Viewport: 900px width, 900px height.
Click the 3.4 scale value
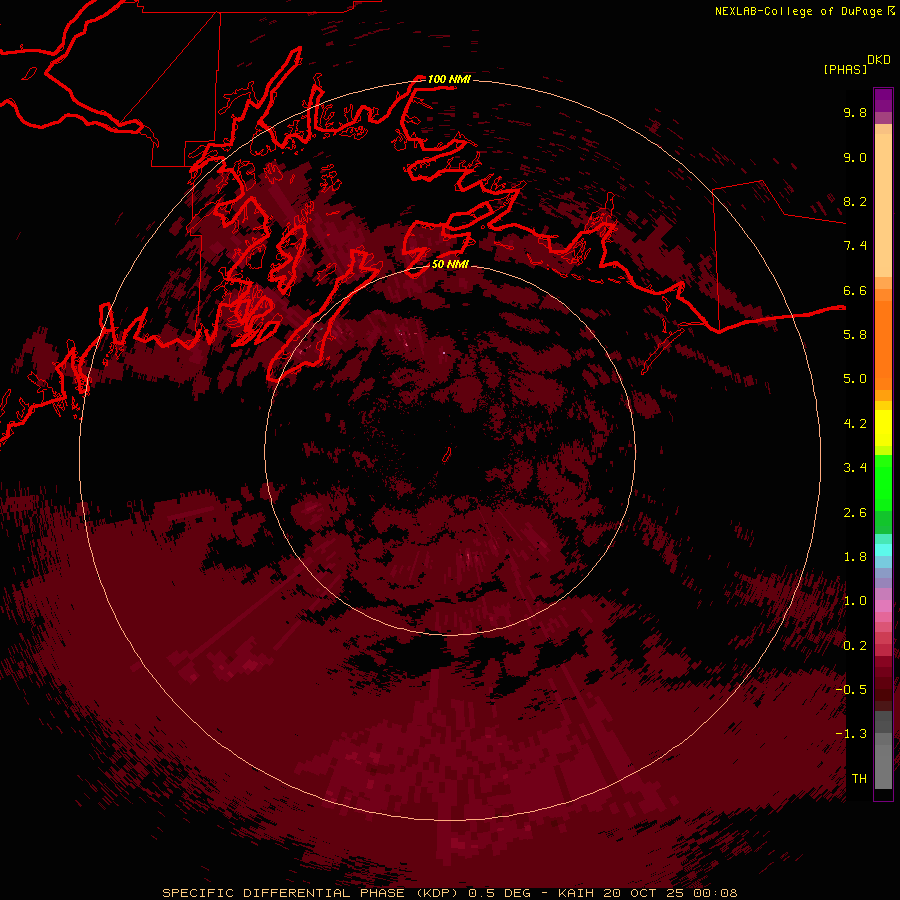(x=855, y=468)
